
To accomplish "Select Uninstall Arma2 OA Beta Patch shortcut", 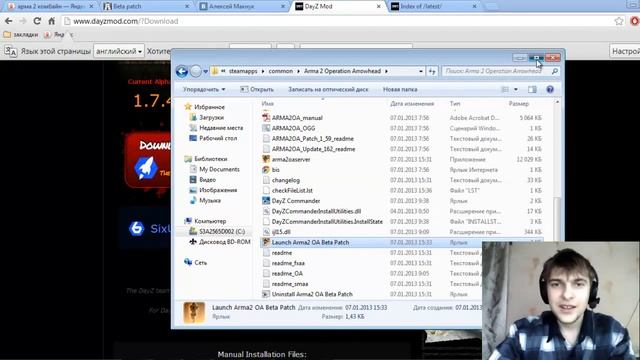I will pyautogui.click(x=312, y=294).
